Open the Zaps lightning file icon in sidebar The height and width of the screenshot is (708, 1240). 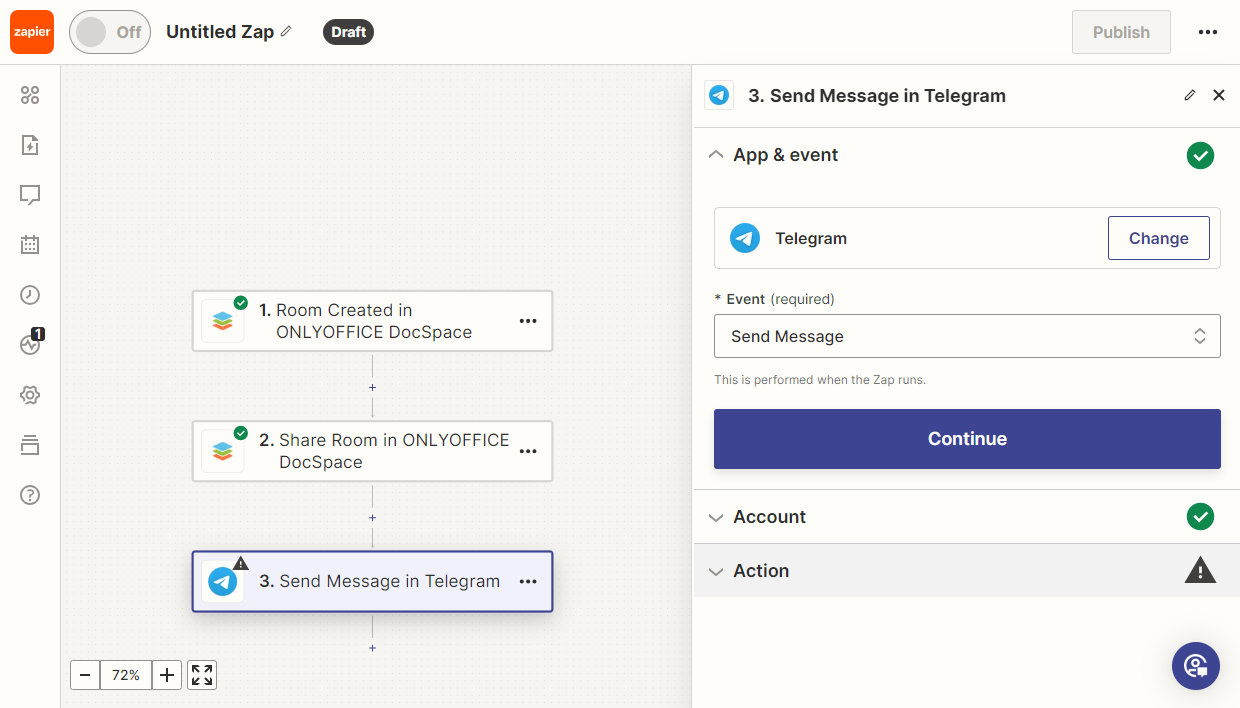point(30,146)
